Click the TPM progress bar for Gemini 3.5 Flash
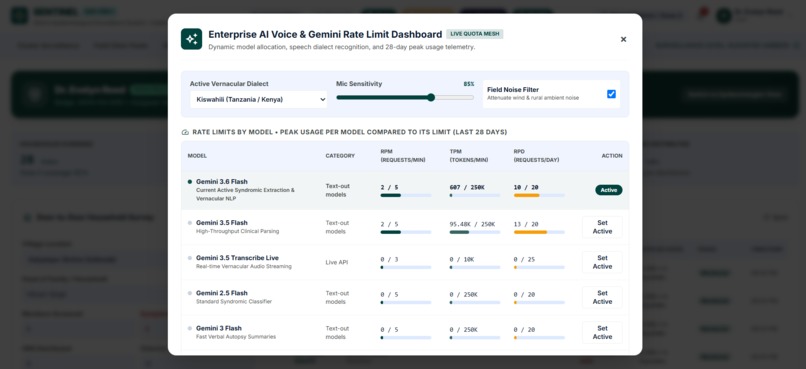 pyautogui.click(x=474, y=232)
